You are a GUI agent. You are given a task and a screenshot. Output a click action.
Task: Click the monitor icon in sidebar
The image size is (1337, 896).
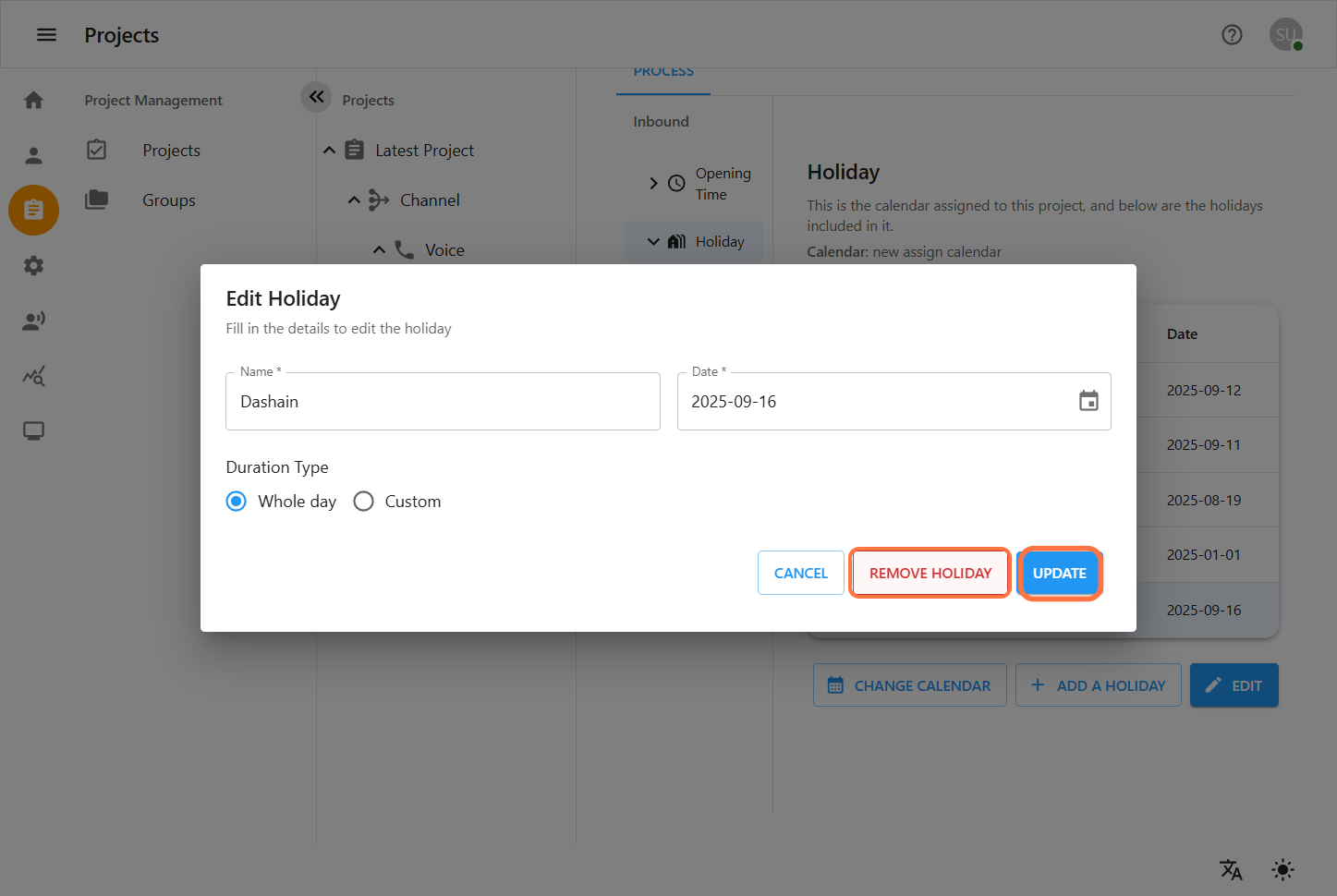(x=34, y=430)
